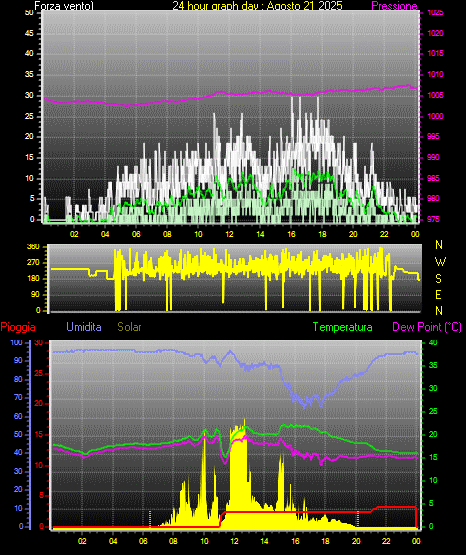466x555 pixels.
Task: Click the Pressione legend label
Action: pyautogui.click(x=394, y=6)
